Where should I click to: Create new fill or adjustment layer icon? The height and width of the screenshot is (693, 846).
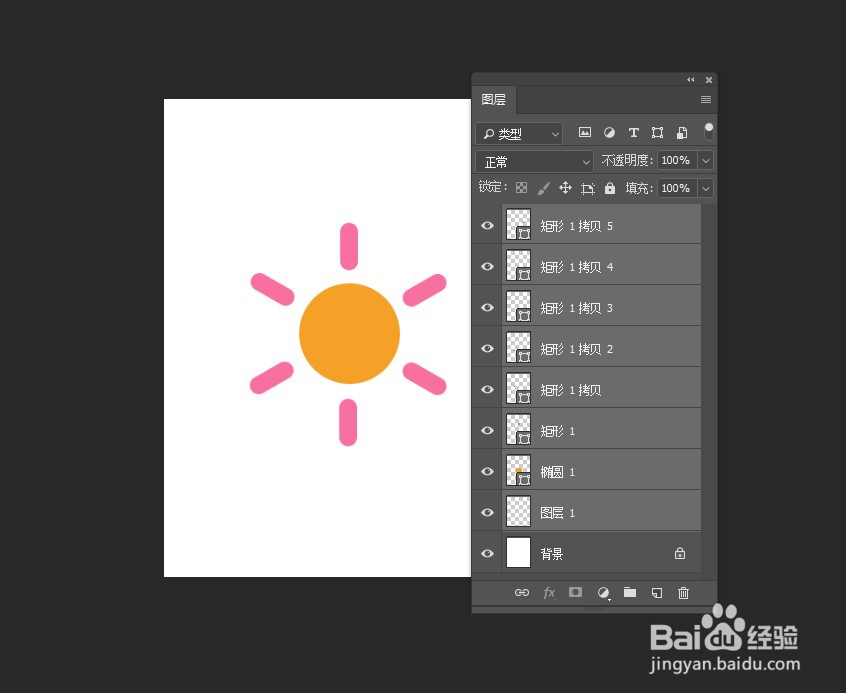click(603, 593)
